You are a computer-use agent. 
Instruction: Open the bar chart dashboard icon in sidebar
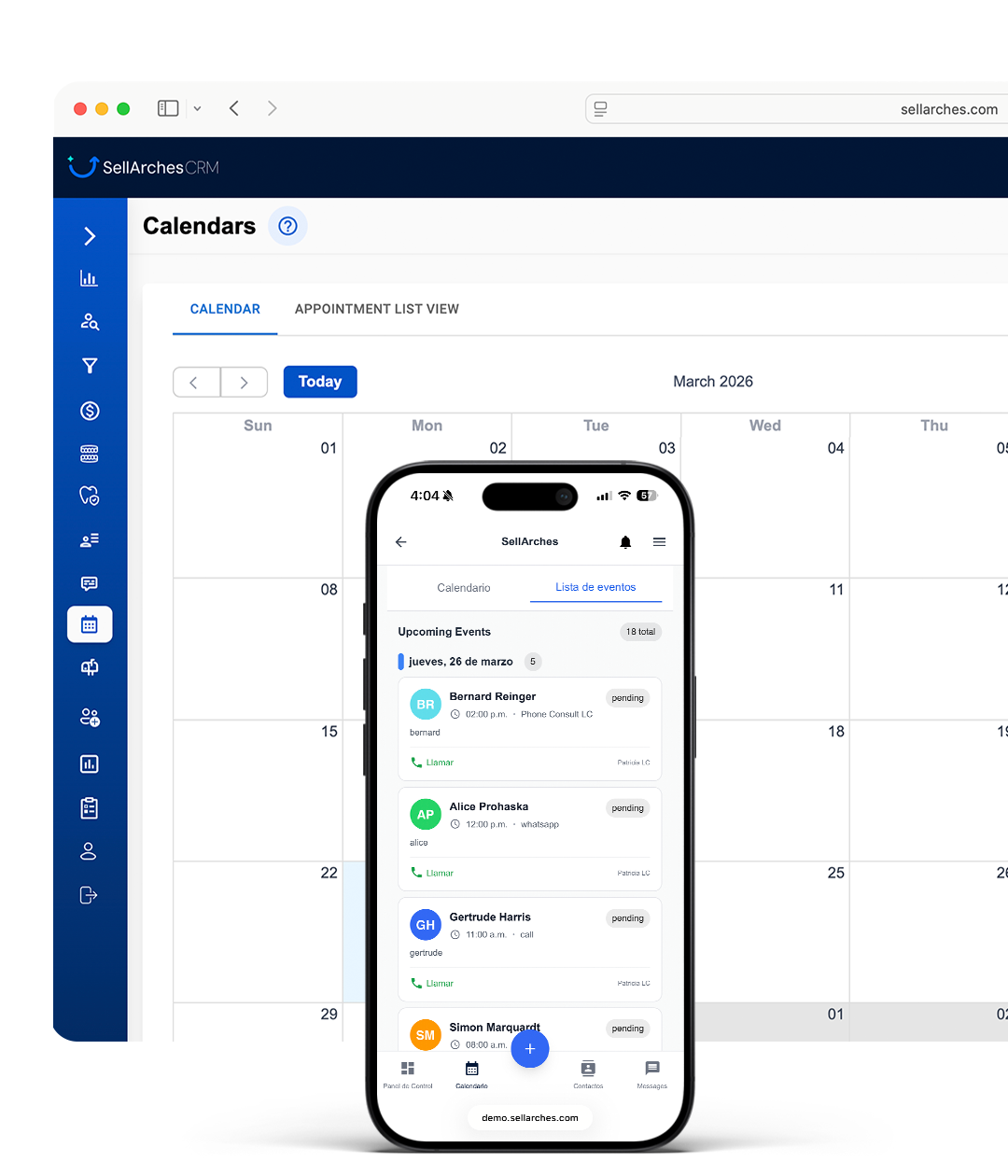point(90,278)
